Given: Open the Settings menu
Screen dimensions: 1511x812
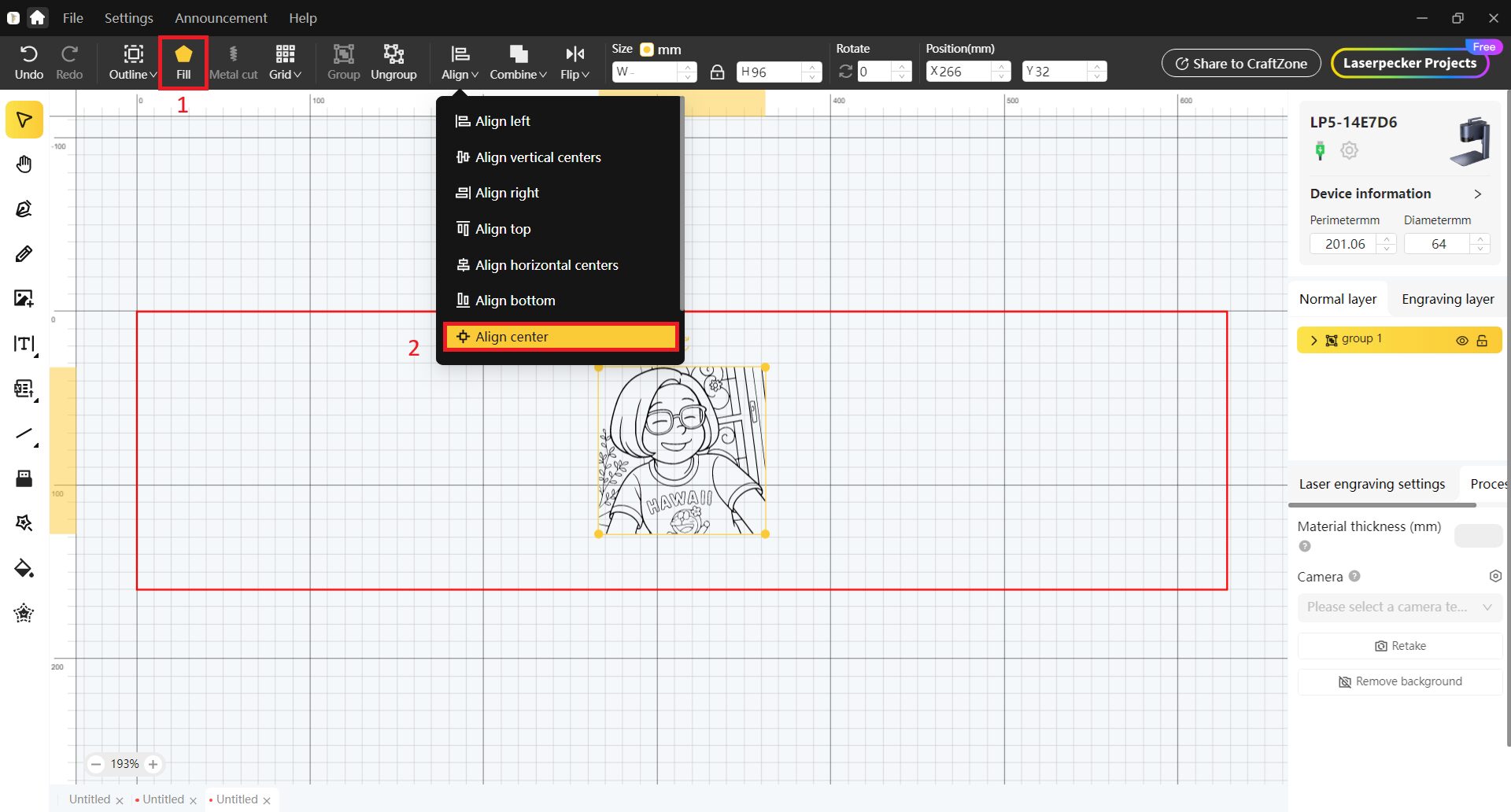Looking at the screenshot, I should coord(128,17).
